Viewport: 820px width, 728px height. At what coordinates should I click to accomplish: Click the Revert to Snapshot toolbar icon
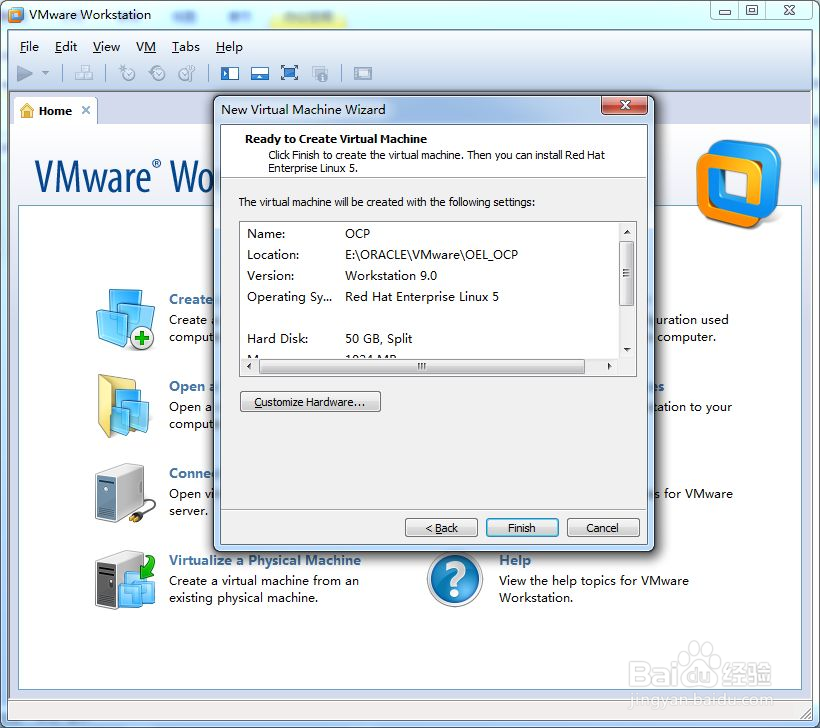156,73
